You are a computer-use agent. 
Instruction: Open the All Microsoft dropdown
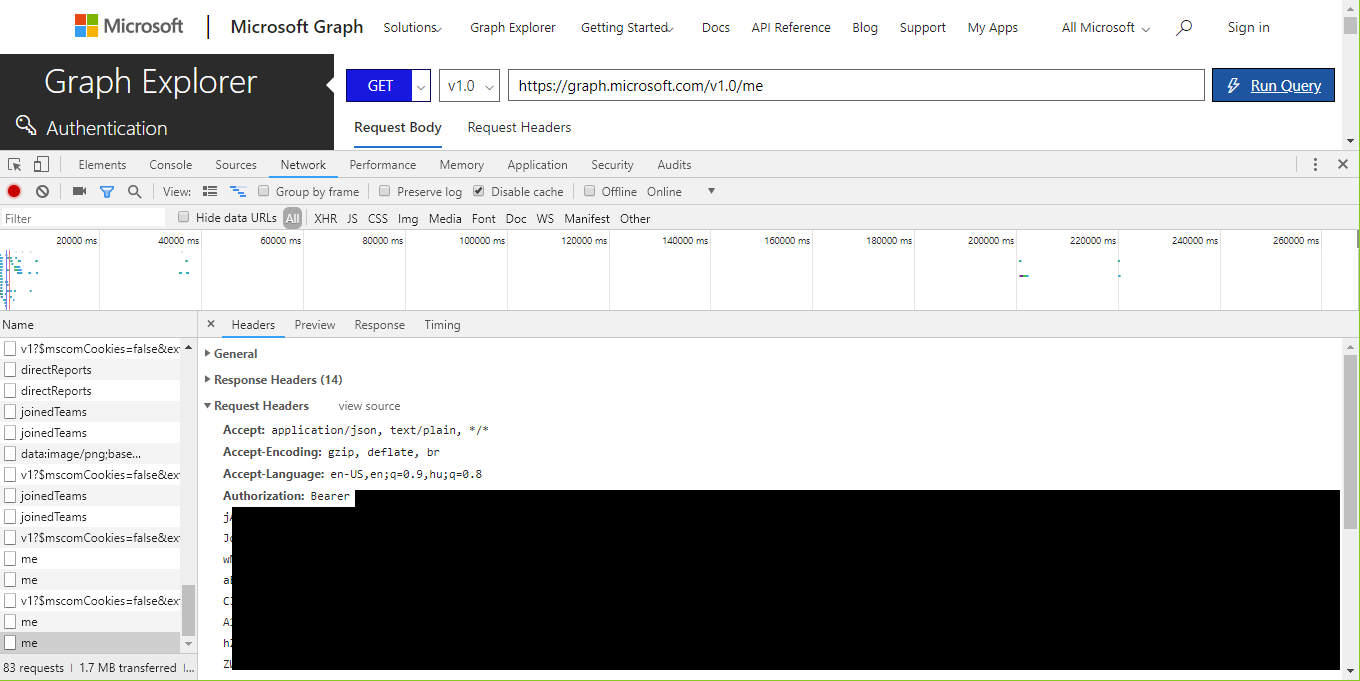(x=1106, y=28)
